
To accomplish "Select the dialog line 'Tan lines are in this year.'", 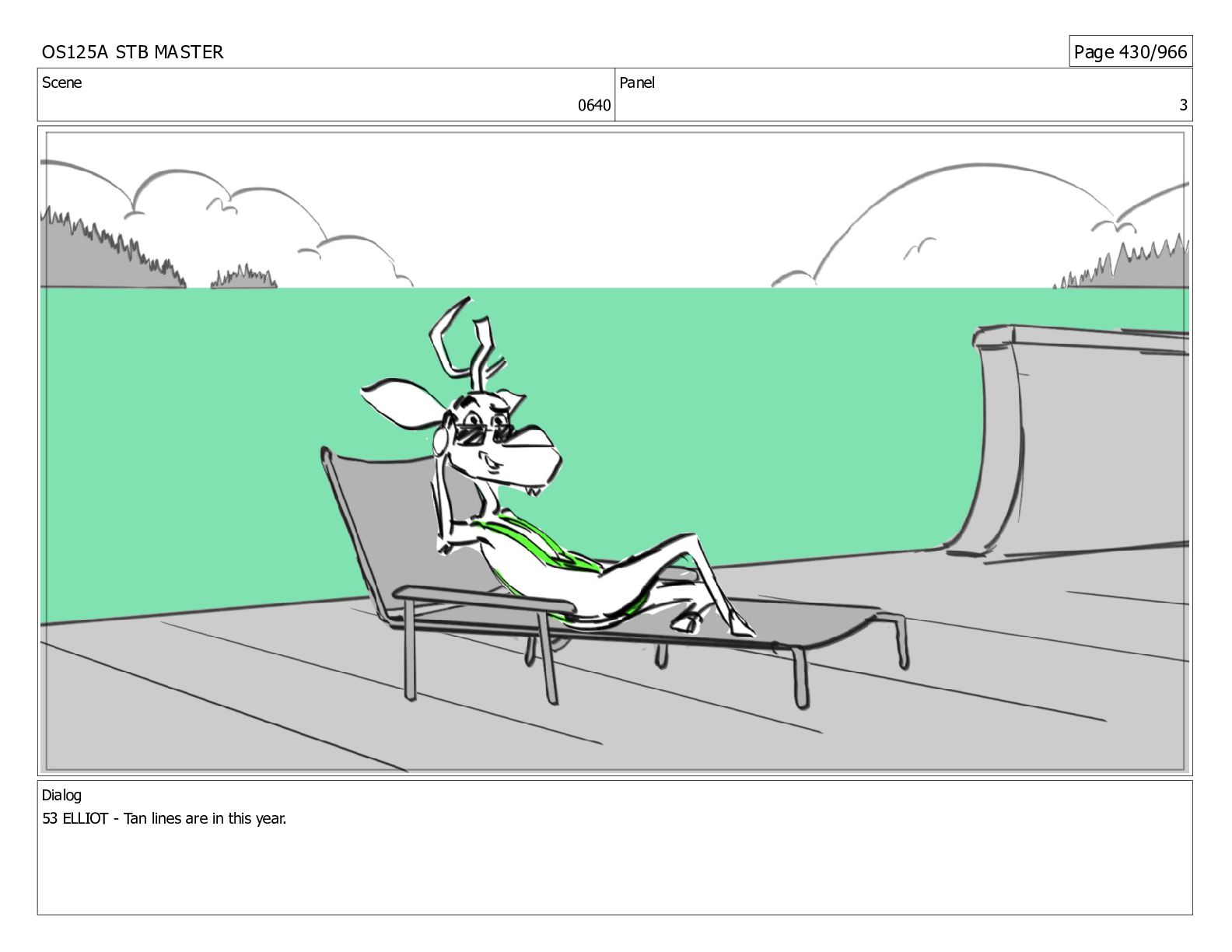I will coord(205,818).
